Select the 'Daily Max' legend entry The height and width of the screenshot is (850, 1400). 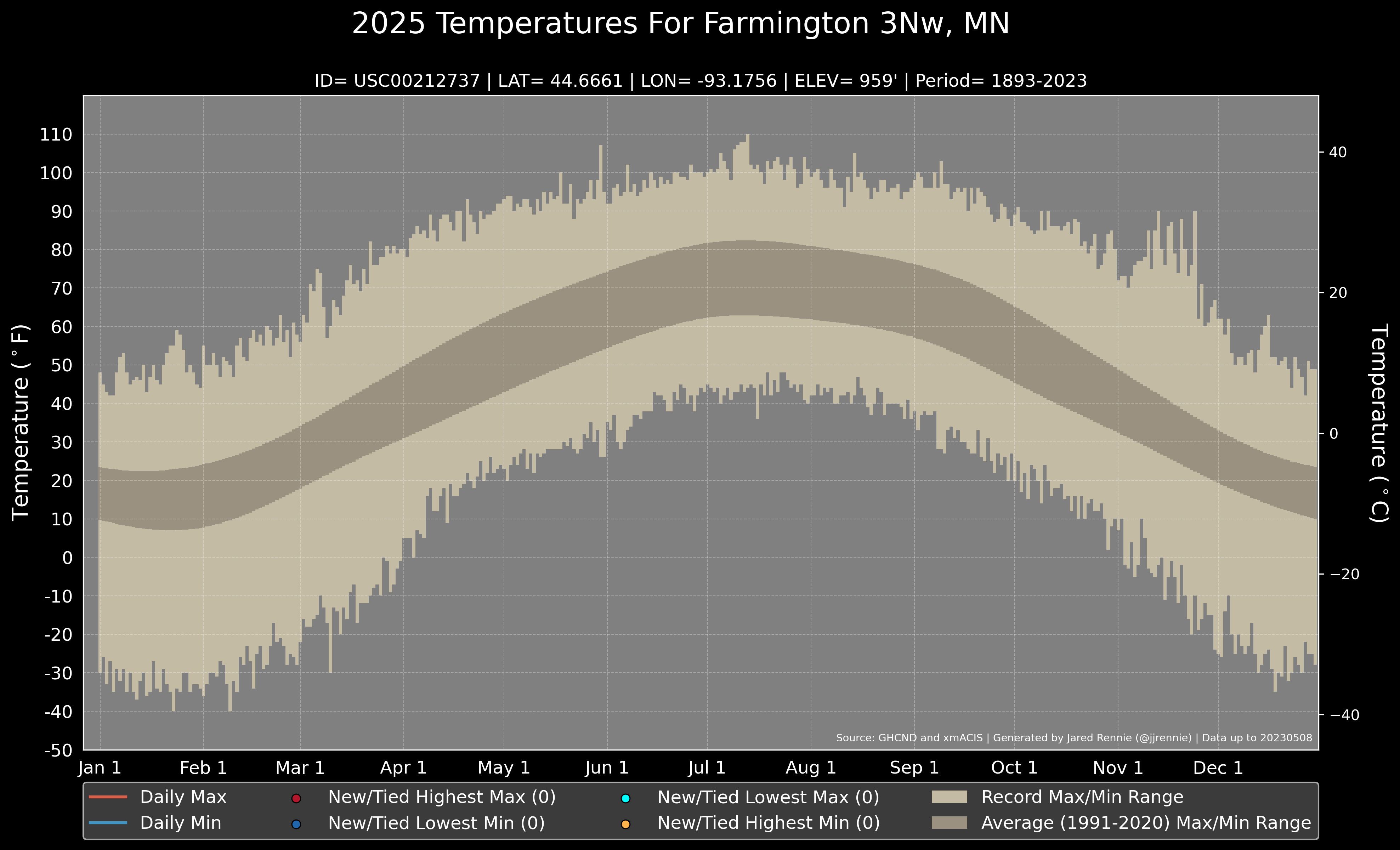click(x=157, y=797)
